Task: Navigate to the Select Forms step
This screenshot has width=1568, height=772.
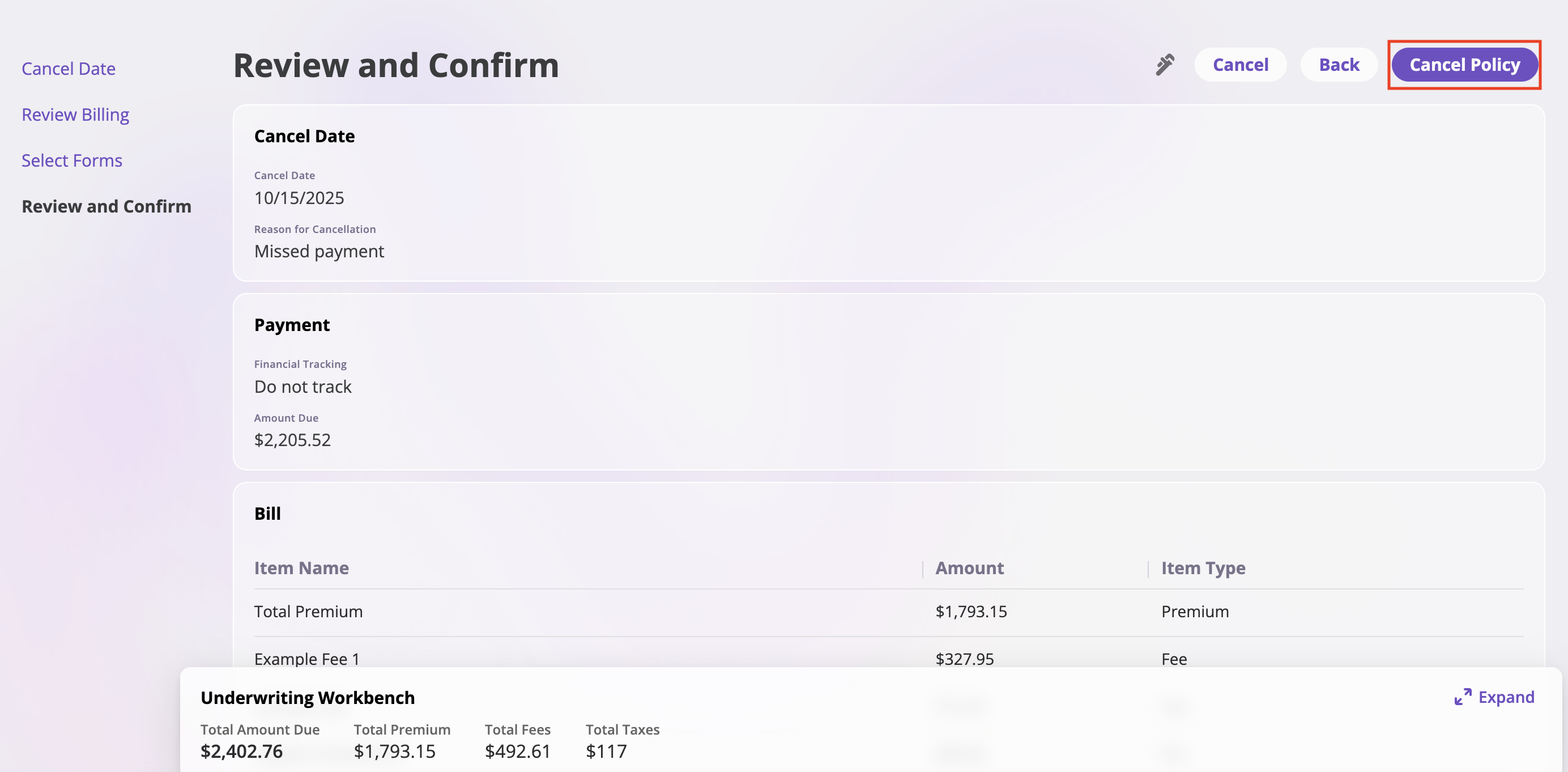Action: coord(72,160)
